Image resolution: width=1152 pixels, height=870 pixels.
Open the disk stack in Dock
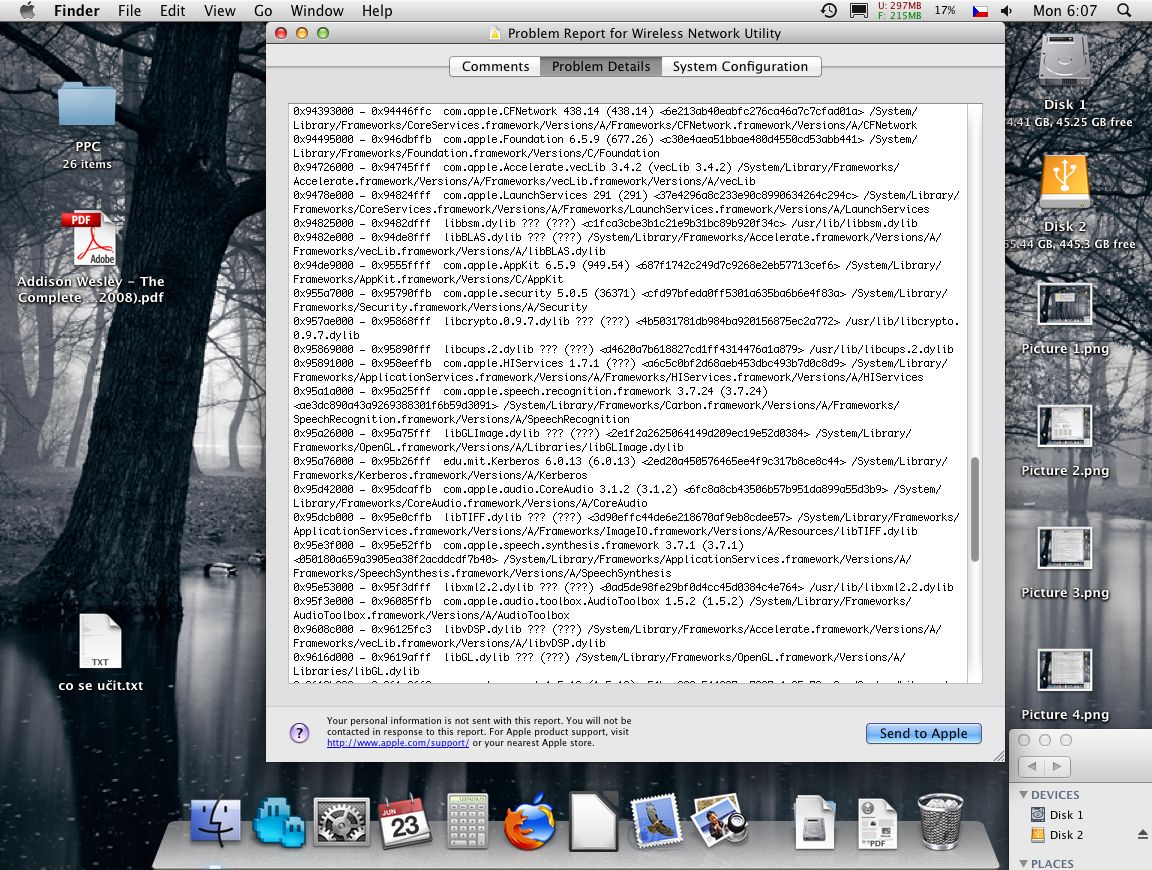coord(815,823)
